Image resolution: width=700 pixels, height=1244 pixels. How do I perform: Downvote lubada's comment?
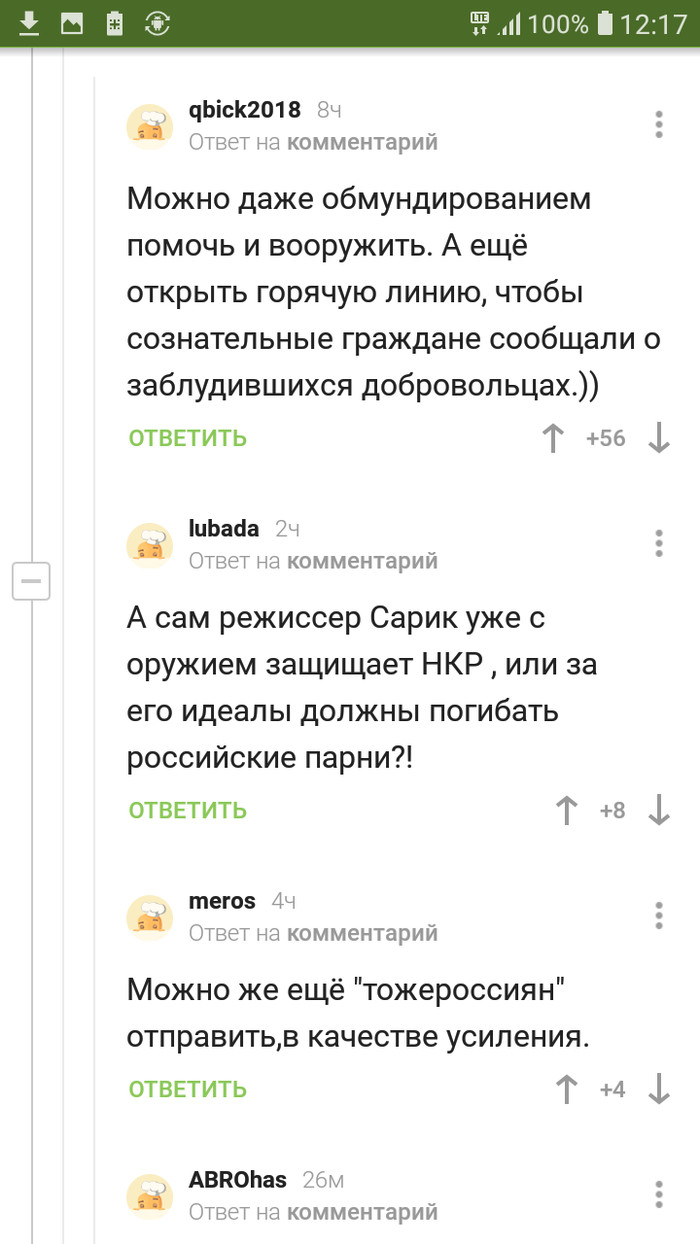[x=658, y=810]
